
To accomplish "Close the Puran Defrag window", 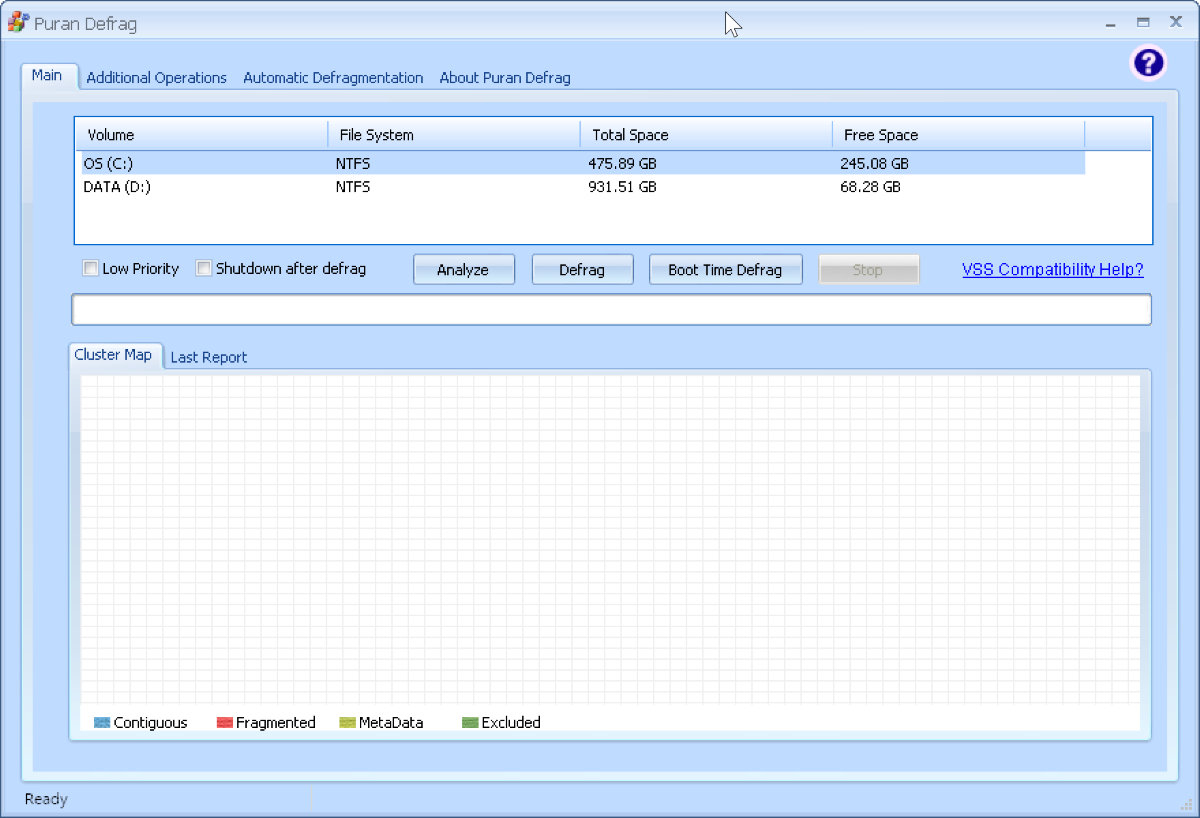I will coord(1176,22).
